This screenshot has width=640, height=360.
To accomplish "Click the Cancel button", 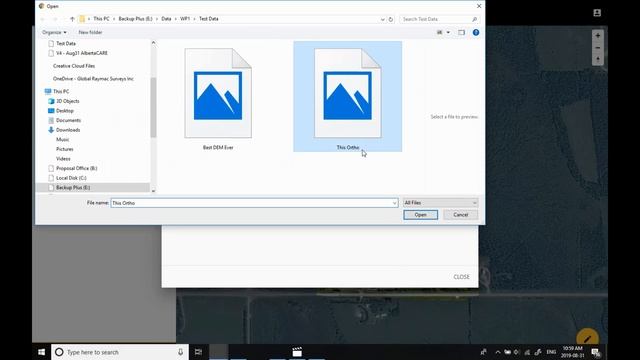I will click(x=460, y=215).
